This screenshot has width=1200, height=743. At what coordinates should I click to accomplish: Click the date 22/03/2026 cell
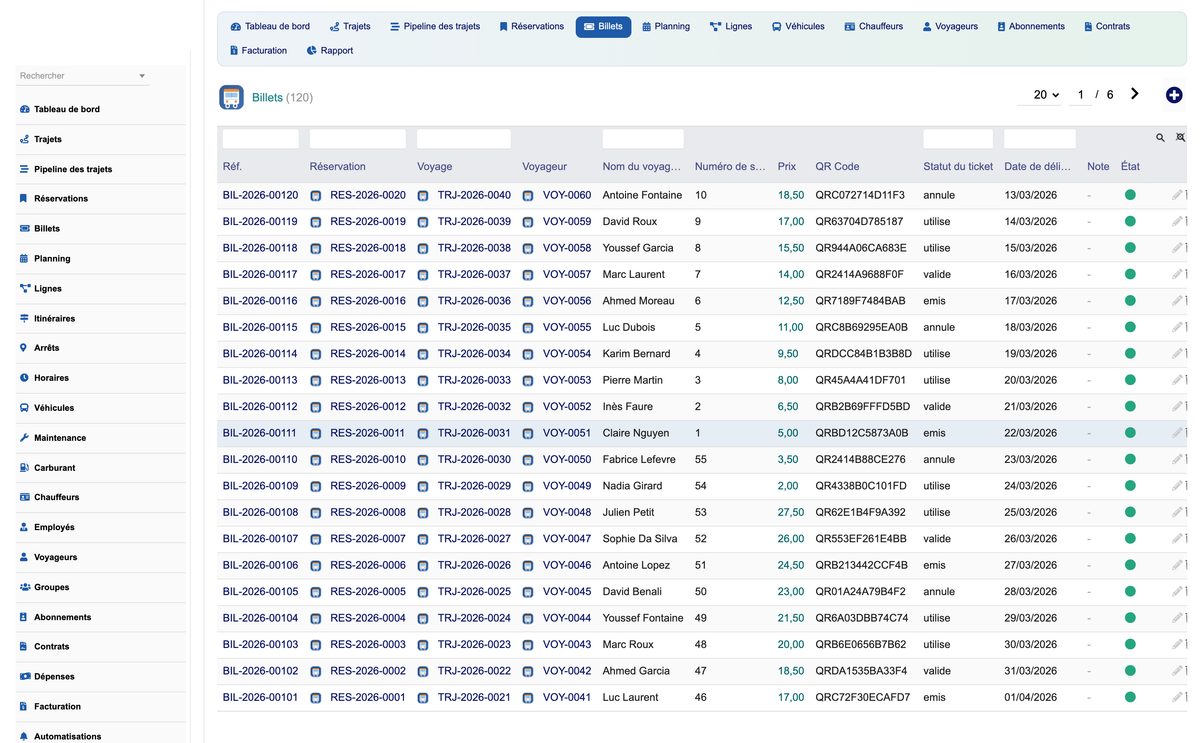(1031, 433)
